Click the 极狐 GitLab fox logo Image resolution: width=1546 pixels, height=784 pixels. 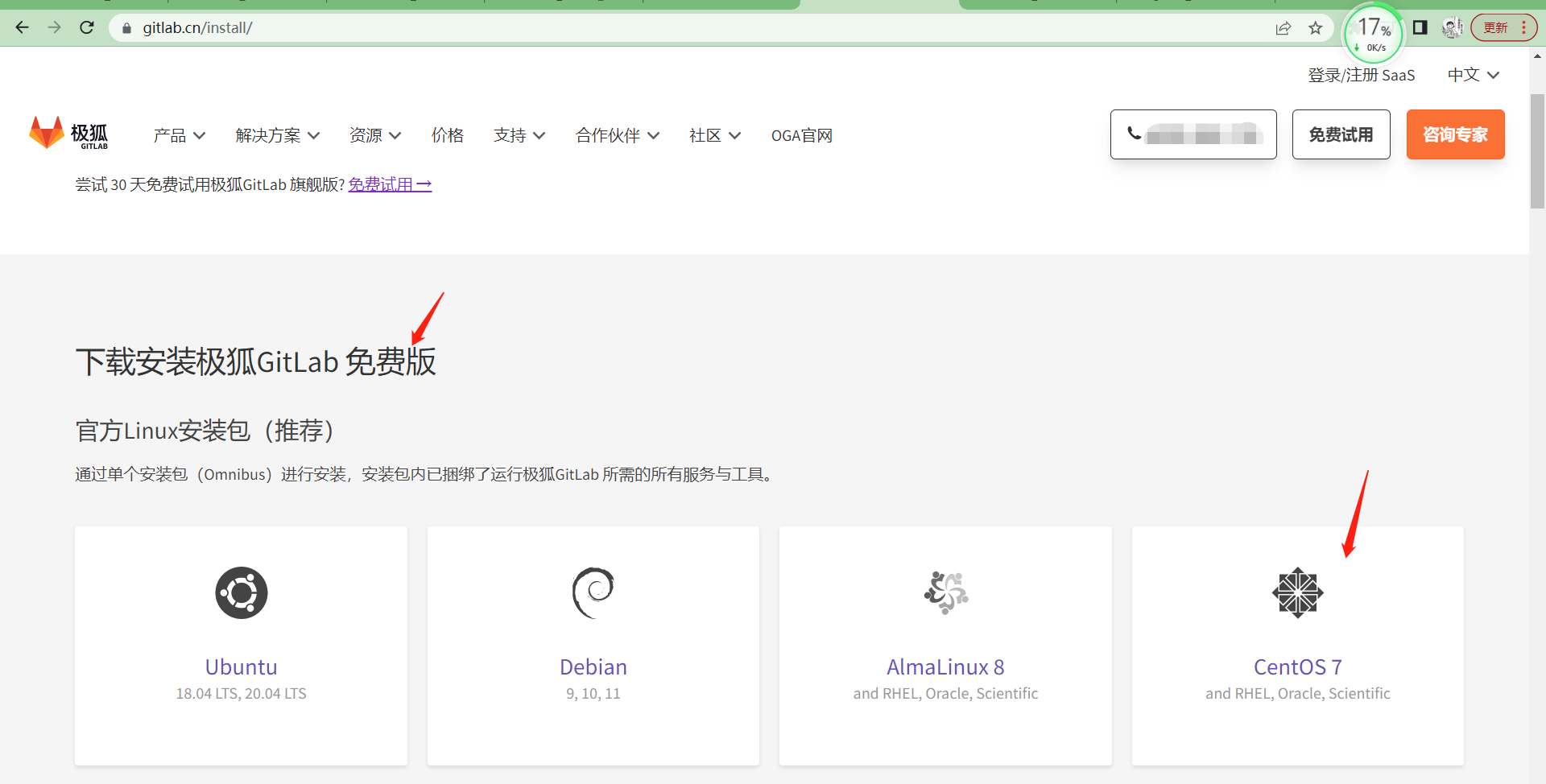tap(68, 133)
